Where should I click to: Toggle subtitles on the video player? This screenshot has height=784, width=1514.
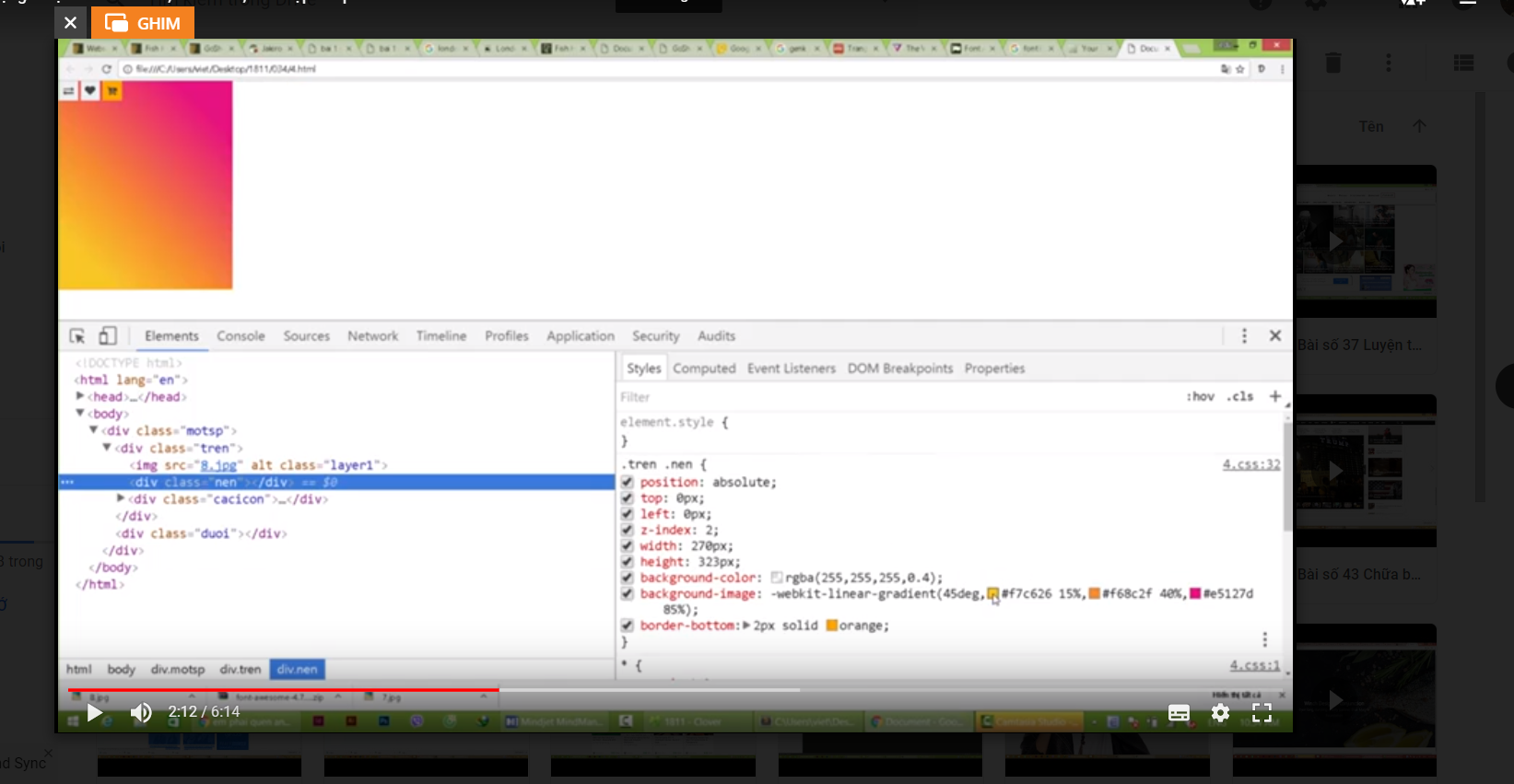click(1179, 712)
